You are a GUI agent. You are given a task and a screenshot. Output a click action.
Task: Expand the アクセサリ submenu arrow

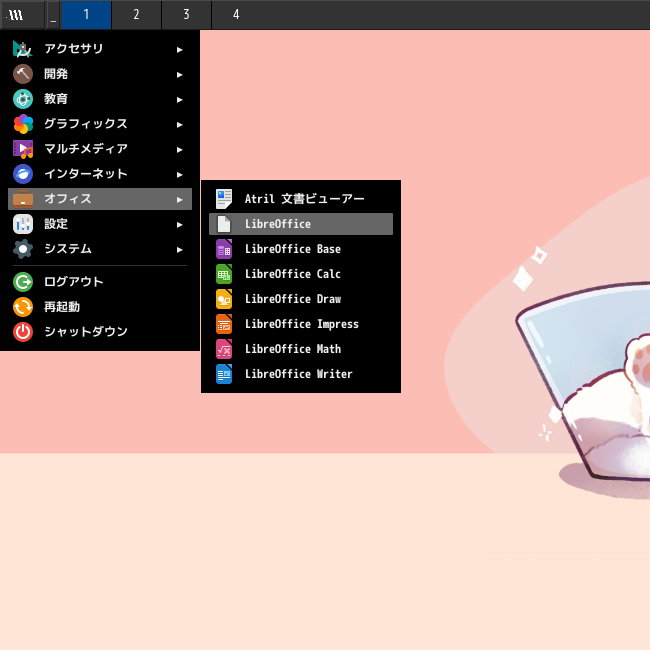click(179, 50)
